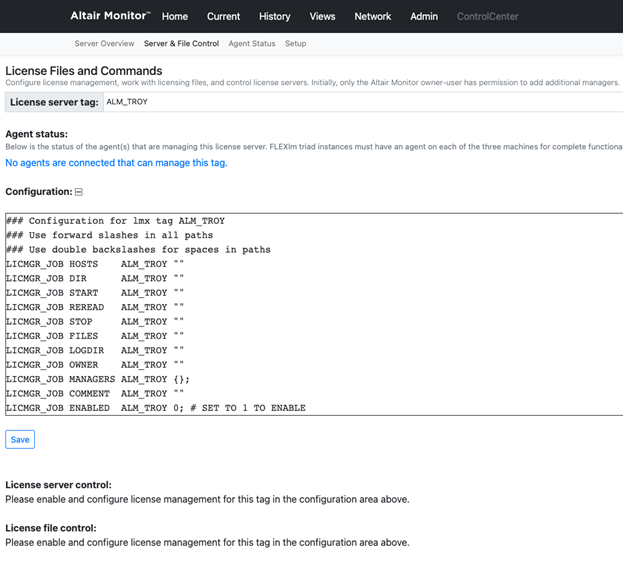
Task: Click the LICMGR_JOB ENABLED configuration line
Action: pyautogui.click(x=155, y=408)
